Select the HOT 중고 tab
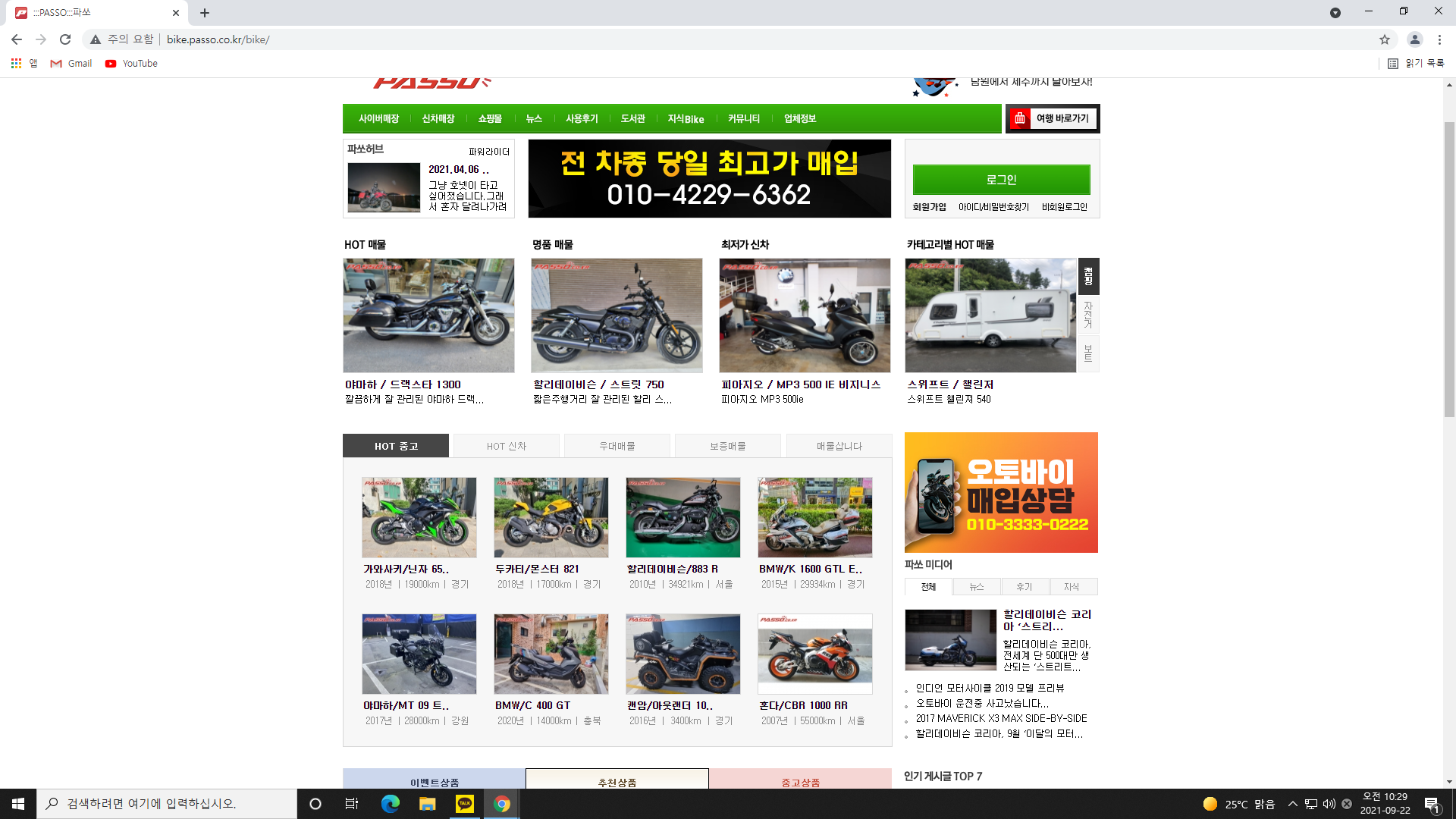Viewport: 1456px width, 819px height. click(396, 446)
